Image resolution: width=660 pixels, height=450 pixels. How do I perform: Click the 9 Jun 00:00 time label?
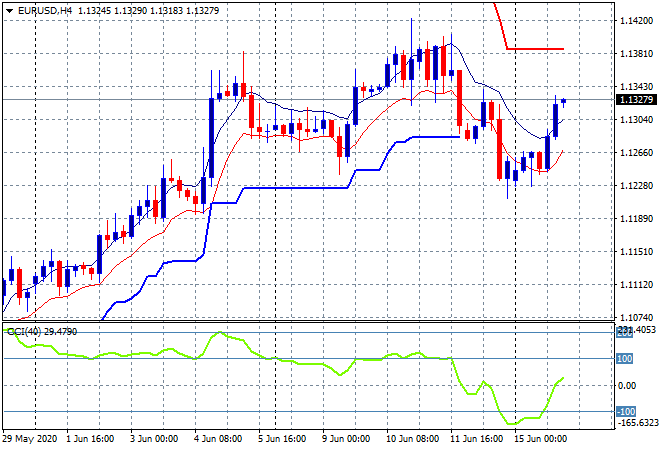click(346, 439)
